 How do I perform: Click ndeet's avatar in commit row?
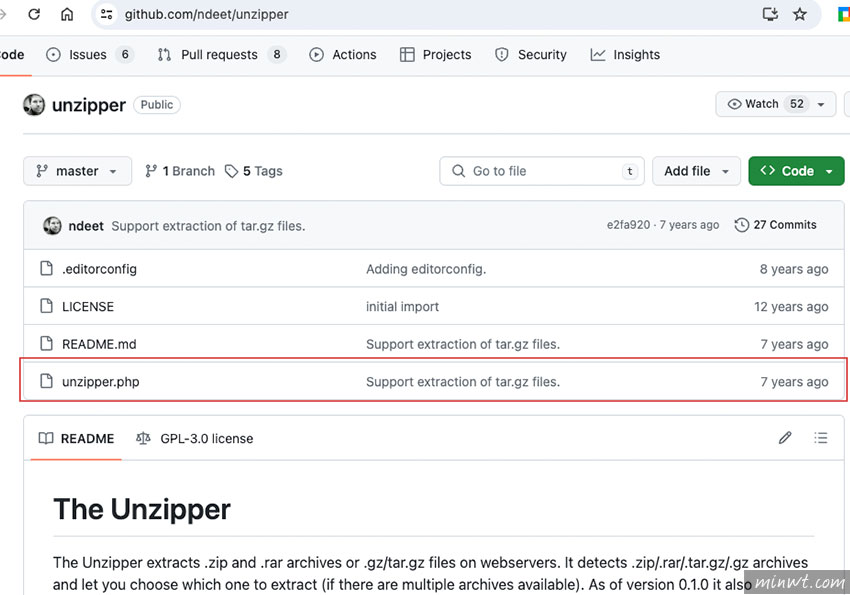(x=52, y=226)
